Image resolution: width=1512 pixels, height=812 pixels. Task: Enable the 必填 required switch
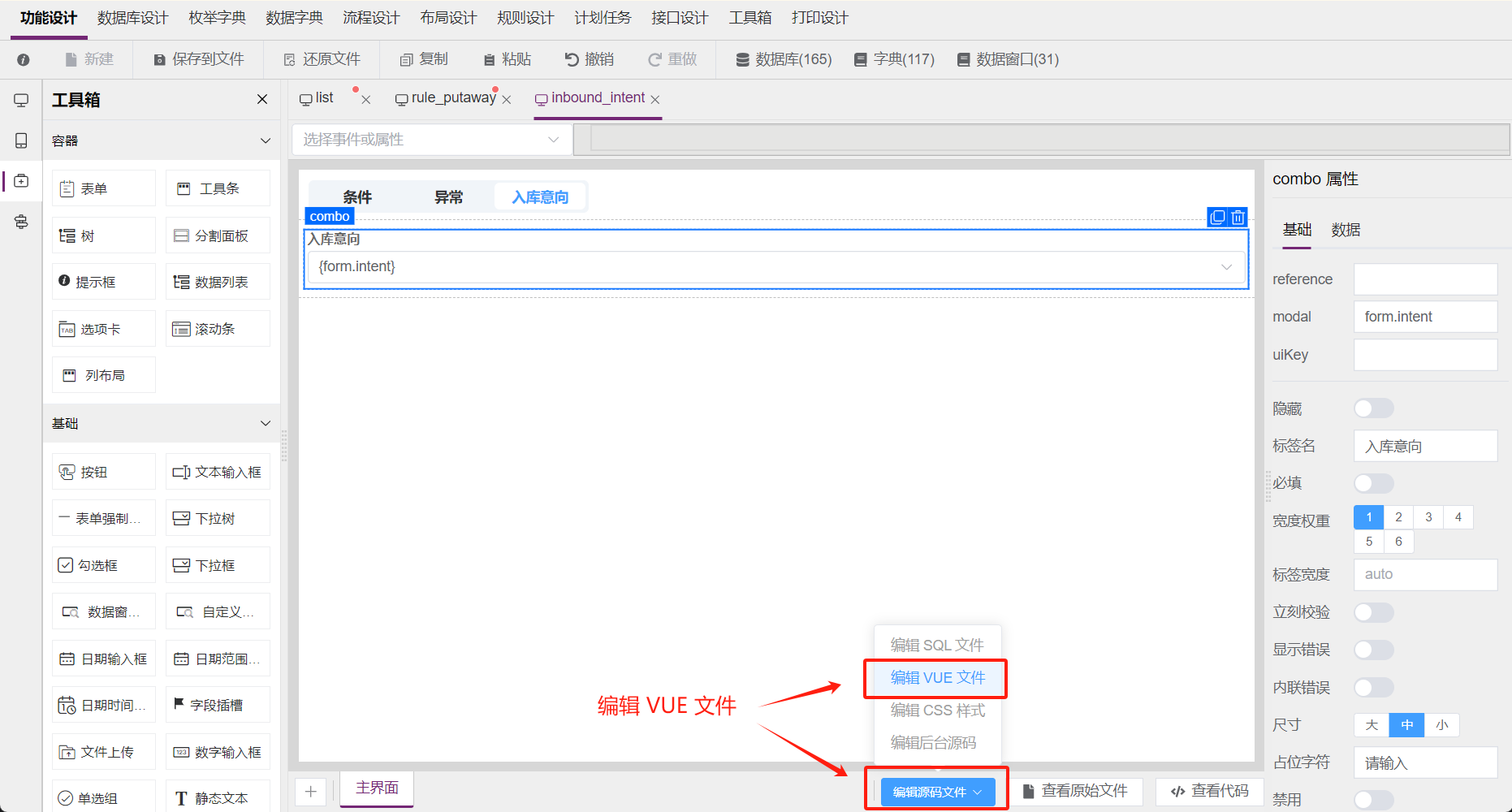coord(1373,483)
